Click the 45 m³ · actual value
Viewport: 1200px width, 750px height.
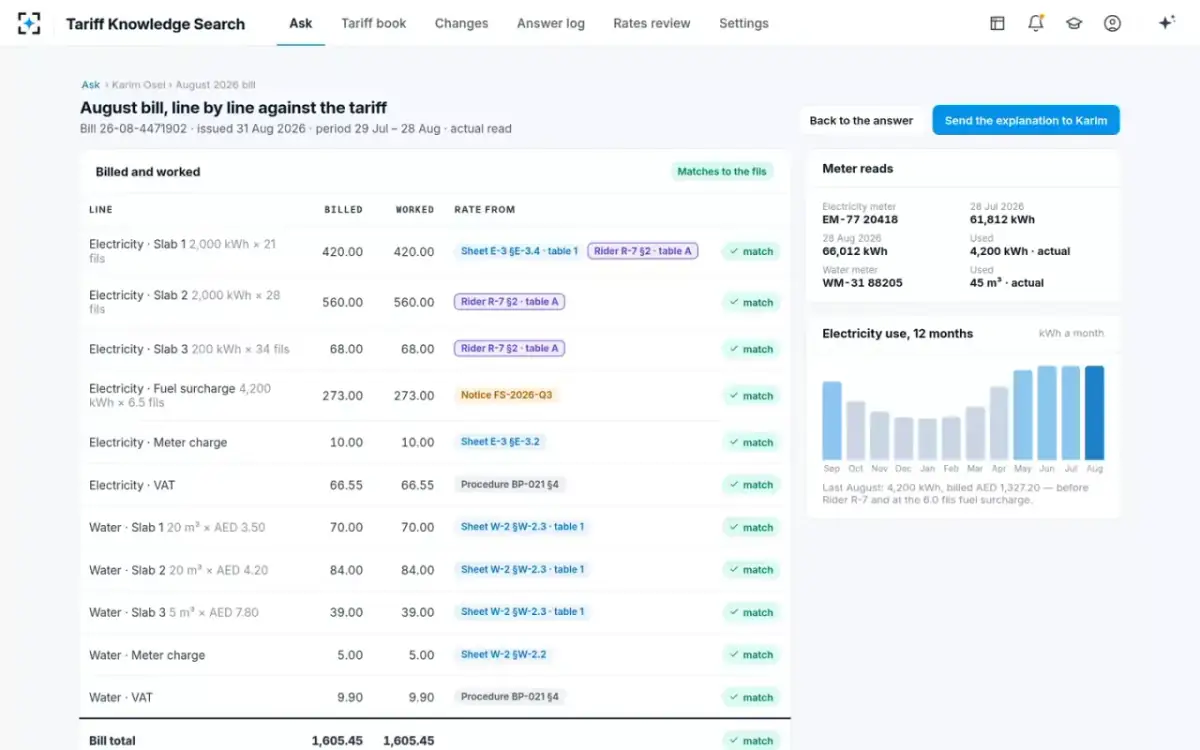(1007, 283)
